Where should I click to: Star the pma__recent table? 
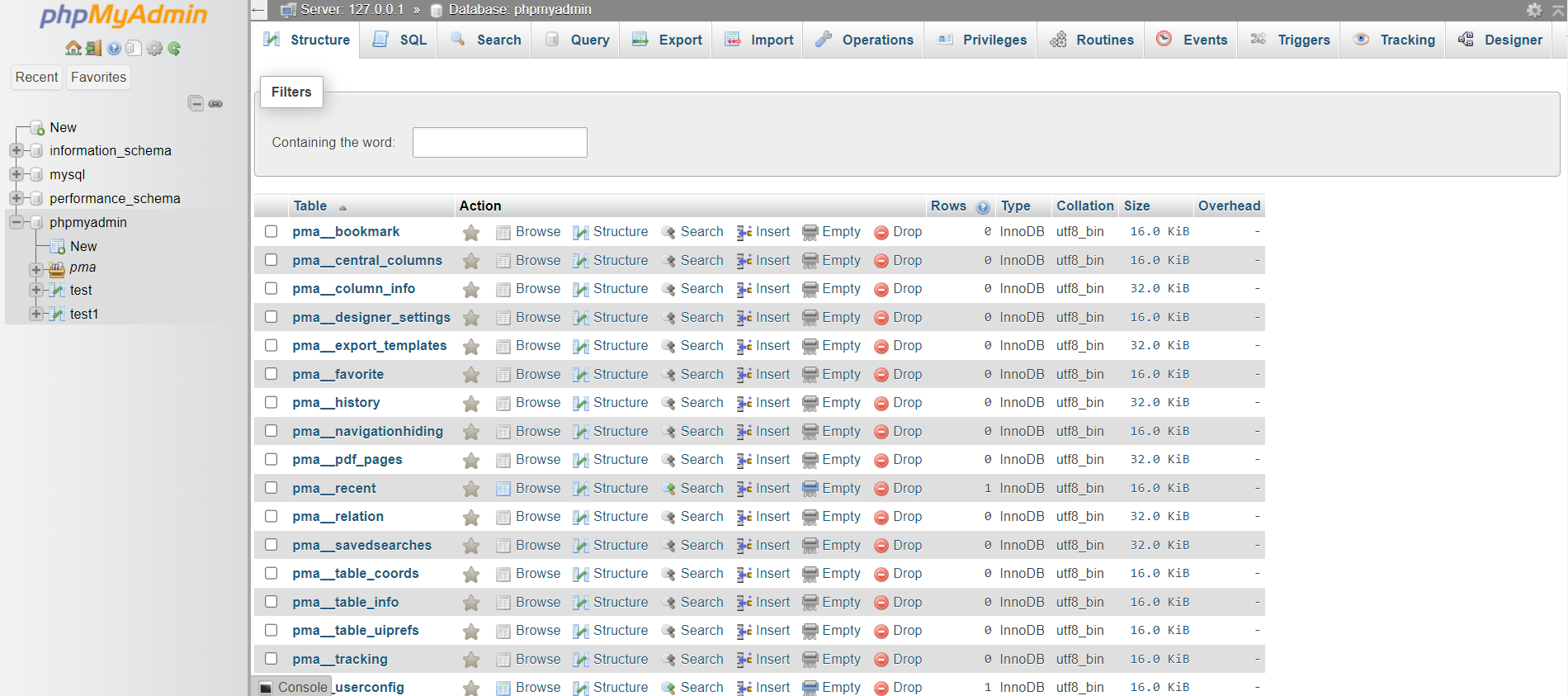tap(471, 489)
